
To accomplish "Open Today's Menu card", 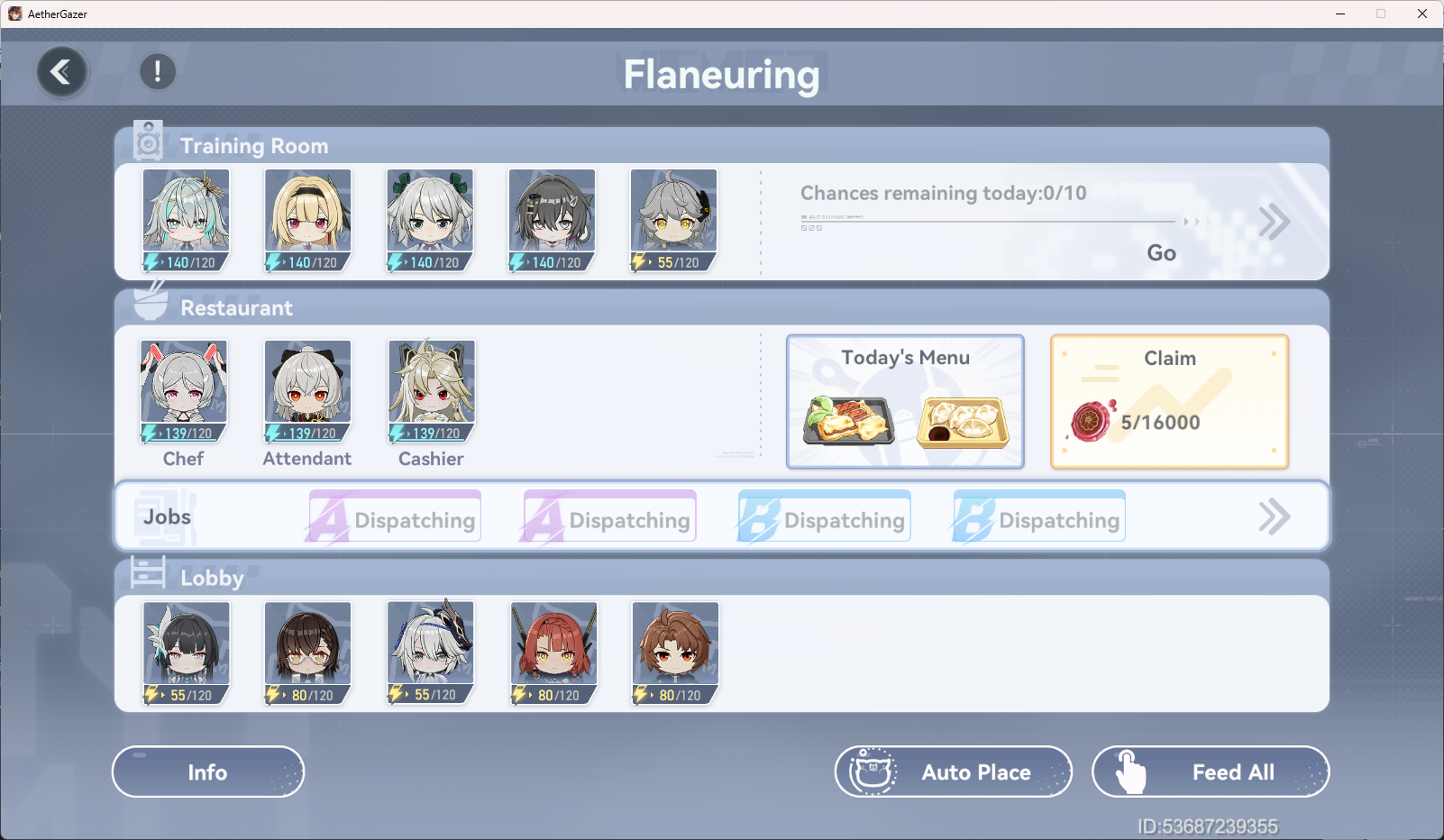I will click(x=905, y=402).
